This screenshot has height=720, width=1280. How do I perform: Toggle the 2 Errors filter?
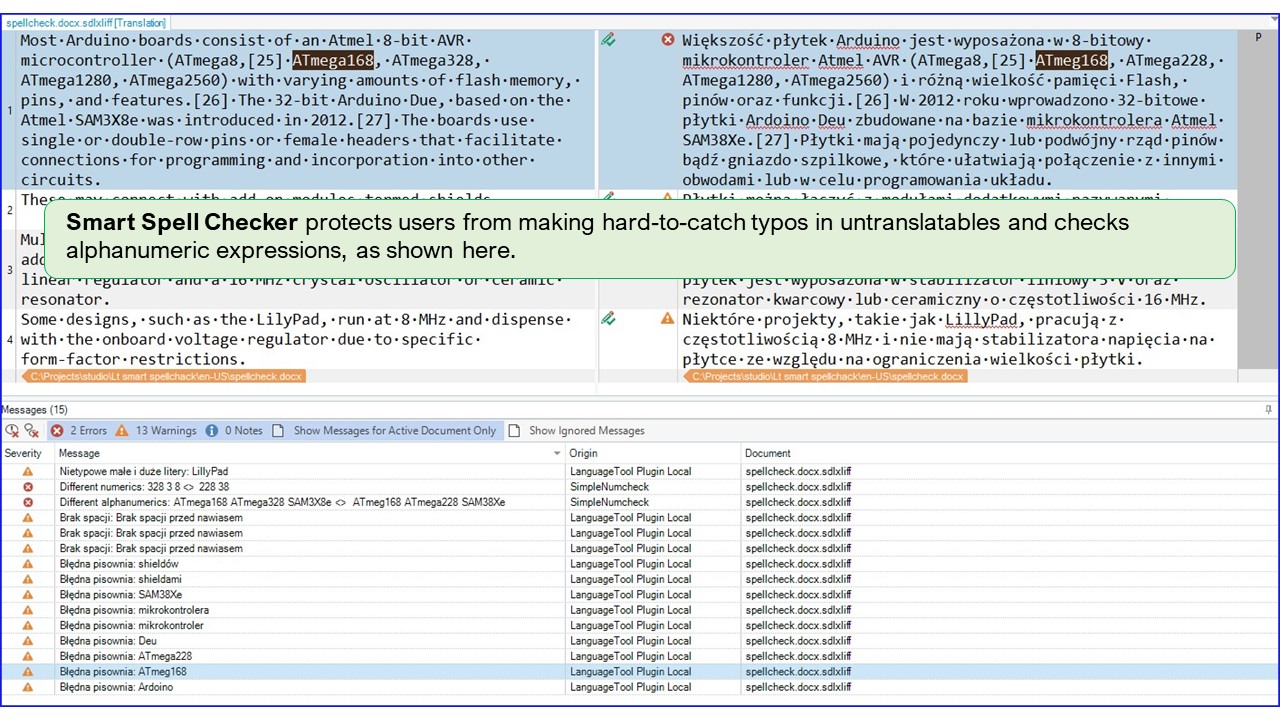click(79, 431)
